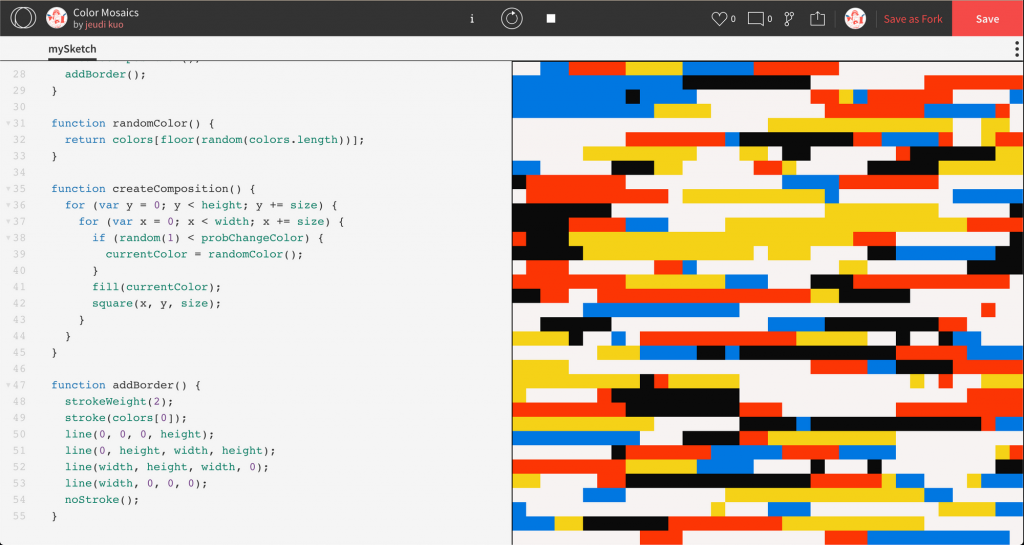Click the 'addBorder();' call at line 28
1024x545 pixels.
point(106,74)
